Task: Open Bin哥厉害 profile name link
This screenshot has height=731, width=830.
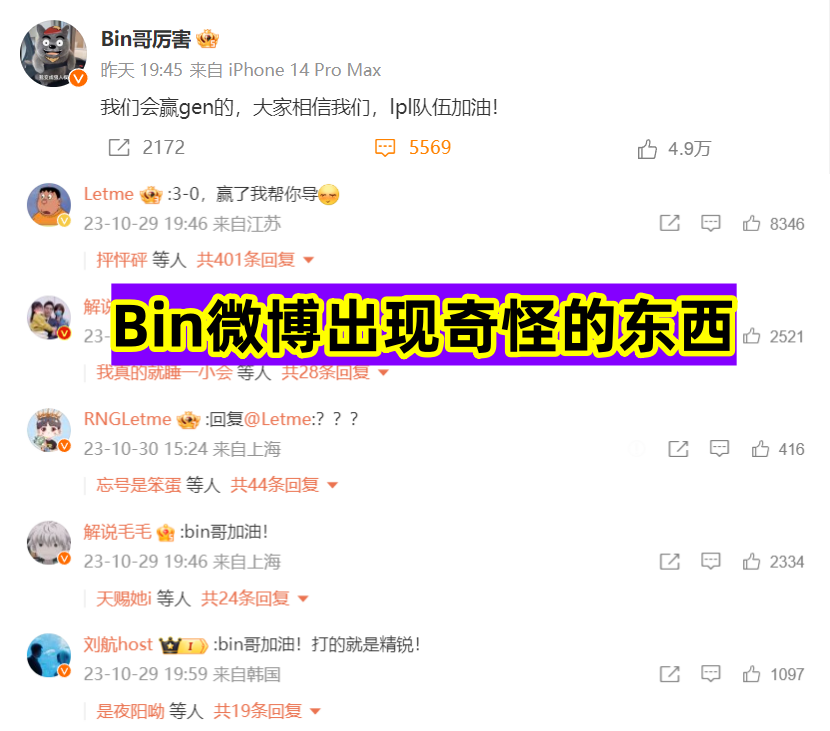Action: (146, 39)
